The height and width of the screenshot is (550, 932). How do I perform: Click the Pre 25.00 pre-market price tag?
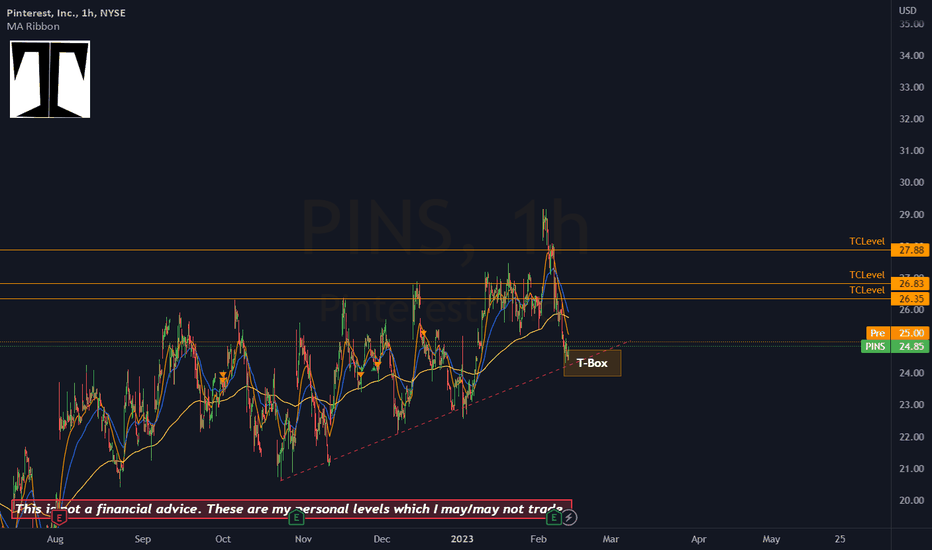pos(898,333)
